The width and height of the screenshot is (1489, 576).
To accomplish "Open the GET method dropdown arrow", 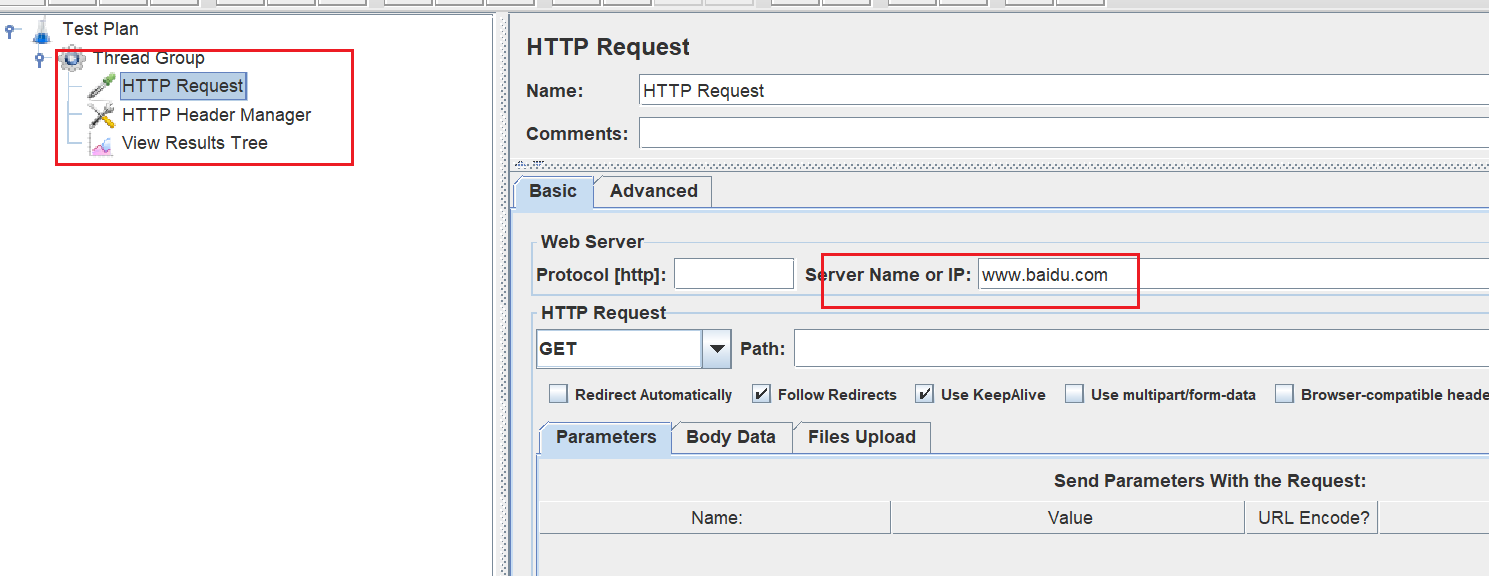I will (717, 349).
